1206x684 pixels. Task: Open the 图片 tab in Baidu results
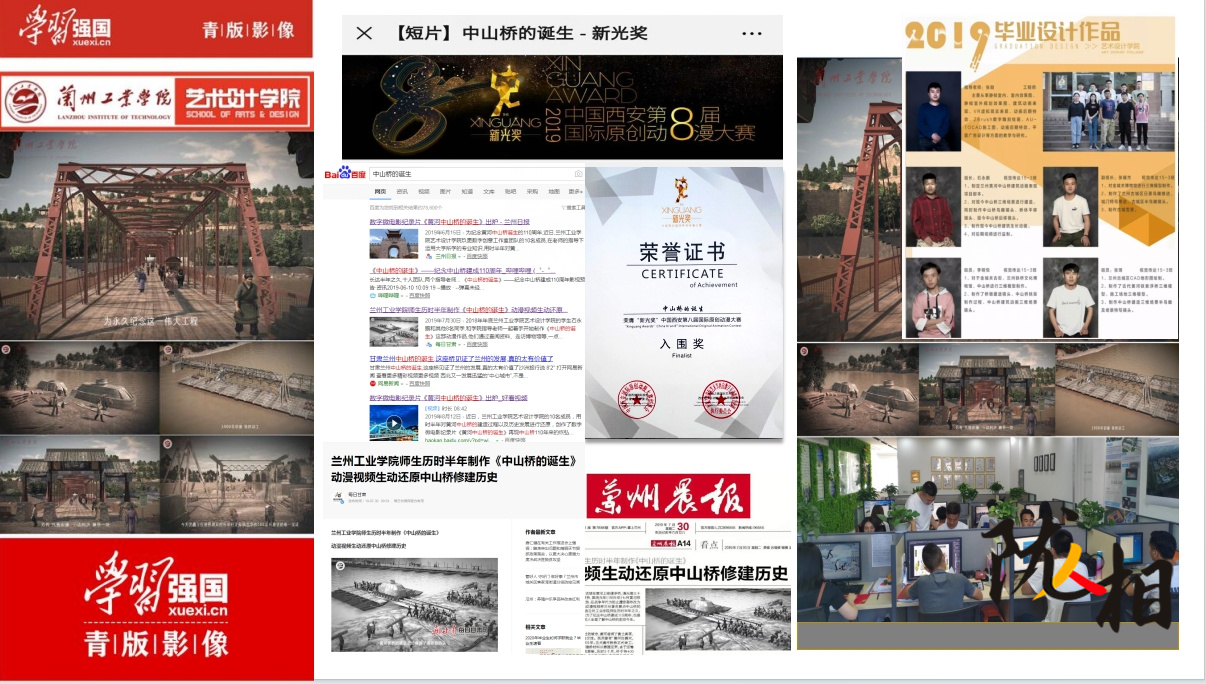(446, 191)
